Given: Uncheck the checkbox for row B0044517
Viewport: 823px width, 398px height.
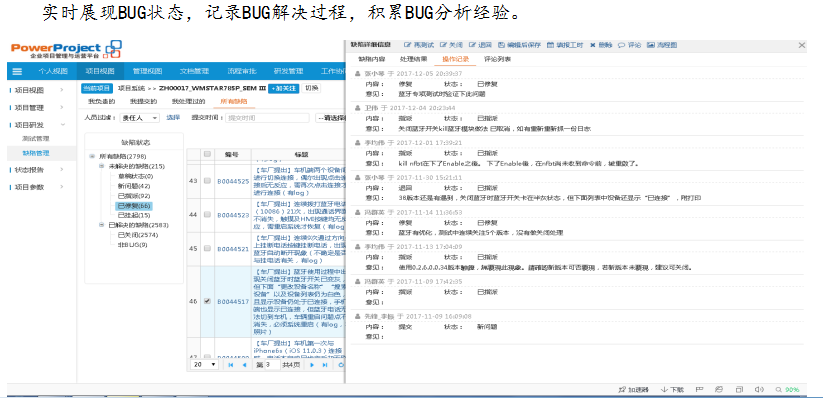Looking at the screenshot, I should (x=207, y=301).
